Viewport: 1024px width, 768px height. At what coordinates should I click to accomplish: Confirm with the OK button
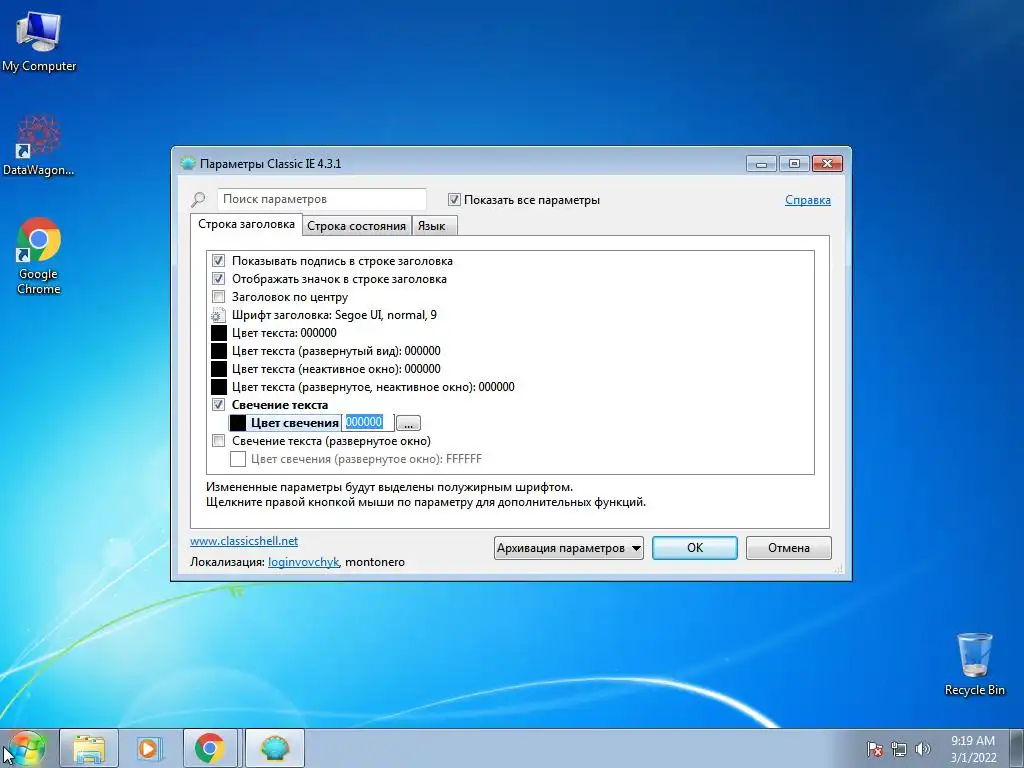coord(695,548)
